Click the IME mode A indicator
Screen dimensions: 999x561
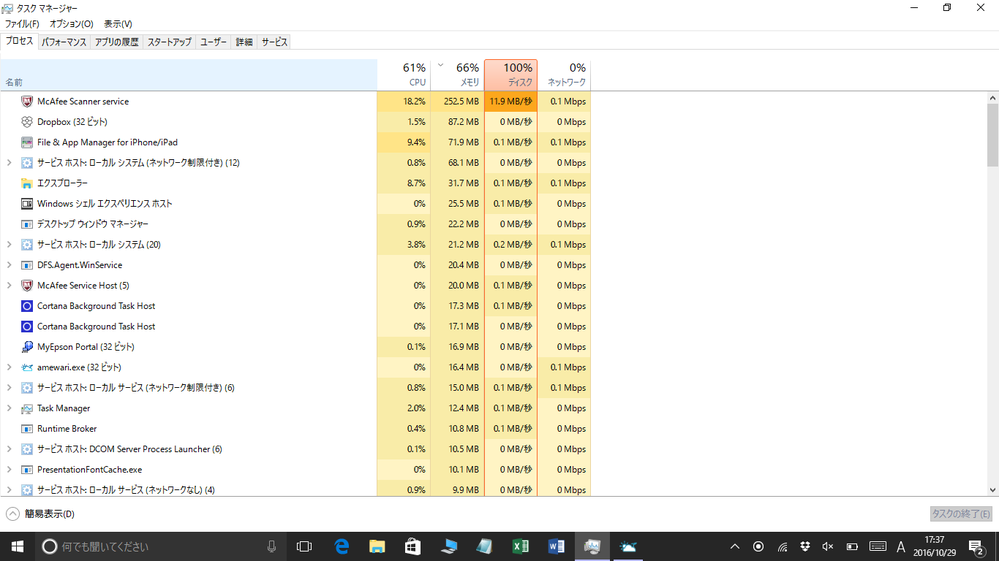click(x=901, y=546)
